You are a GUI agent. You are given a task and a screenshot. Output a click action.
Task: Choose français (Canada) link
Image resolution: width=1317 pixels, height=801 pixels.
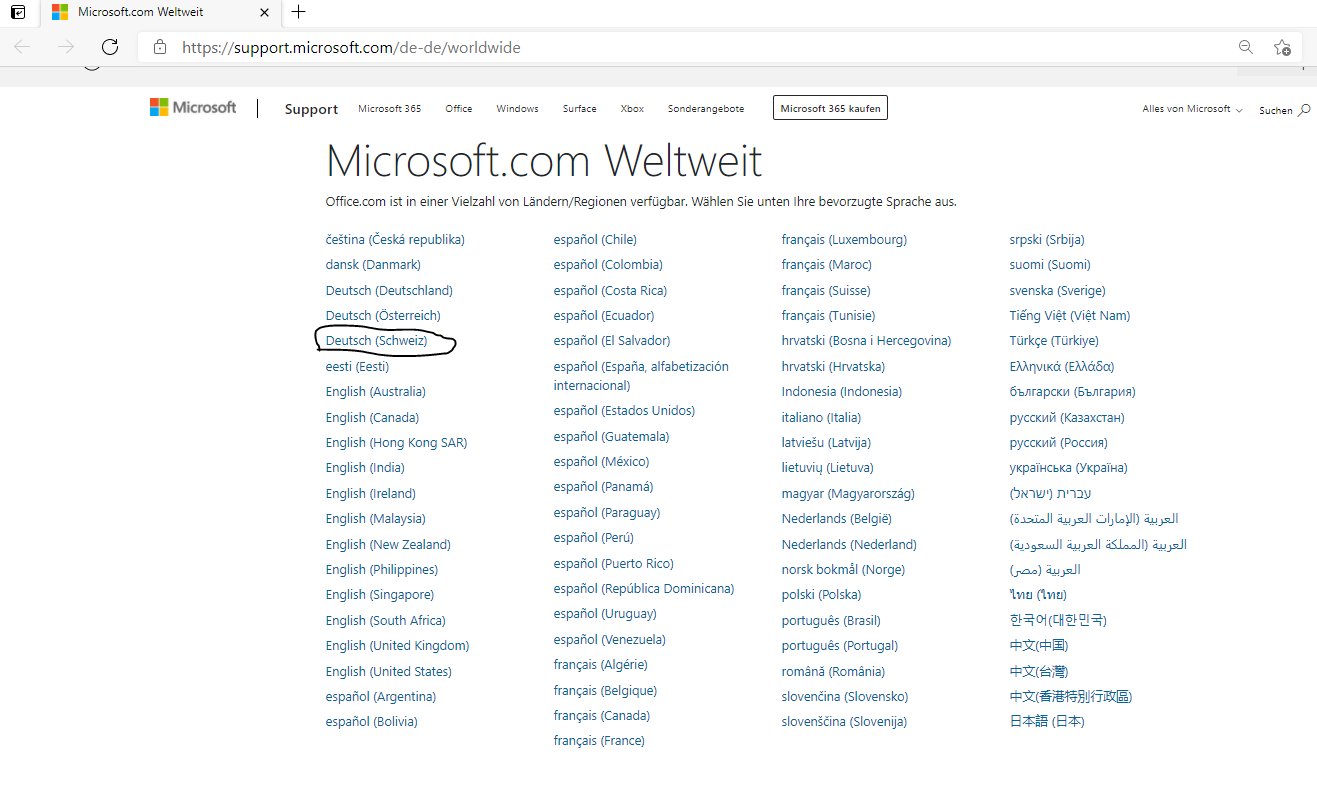click(x=602, y=716)
